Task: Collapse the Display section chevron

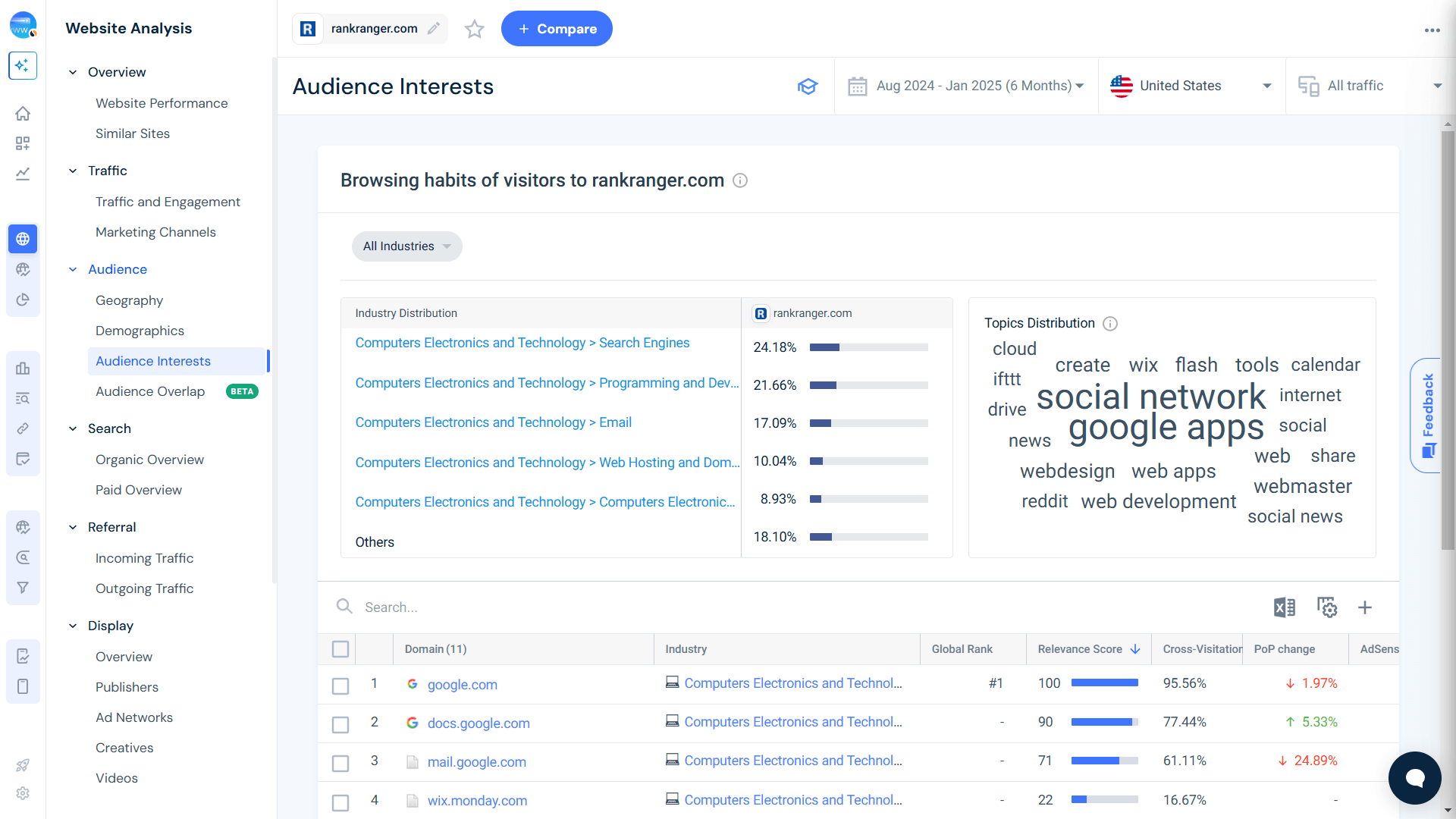Action: point(73,626)
